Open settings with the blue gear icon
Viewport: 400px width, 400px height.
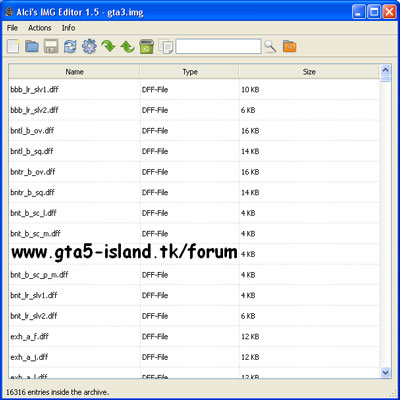point(89,46)
